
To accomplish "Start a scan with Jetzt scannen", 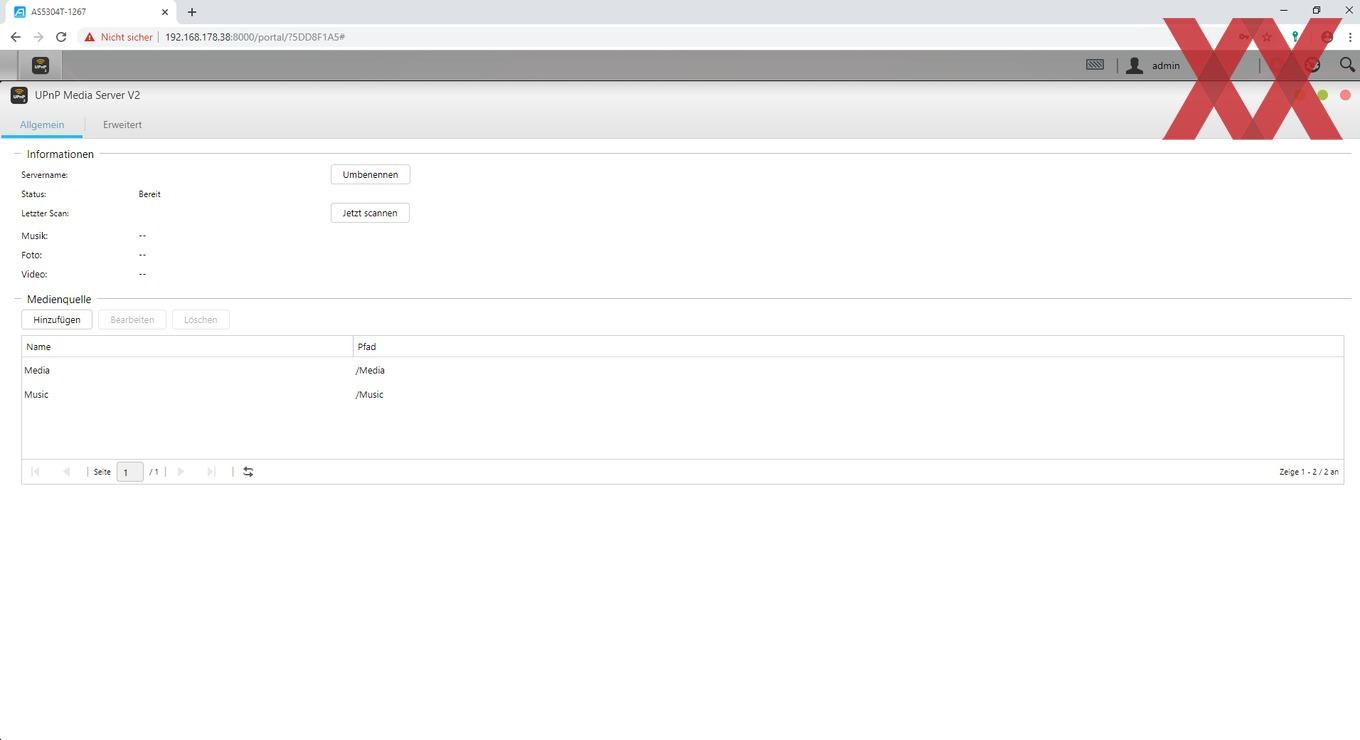I will (x=370, y=213).
